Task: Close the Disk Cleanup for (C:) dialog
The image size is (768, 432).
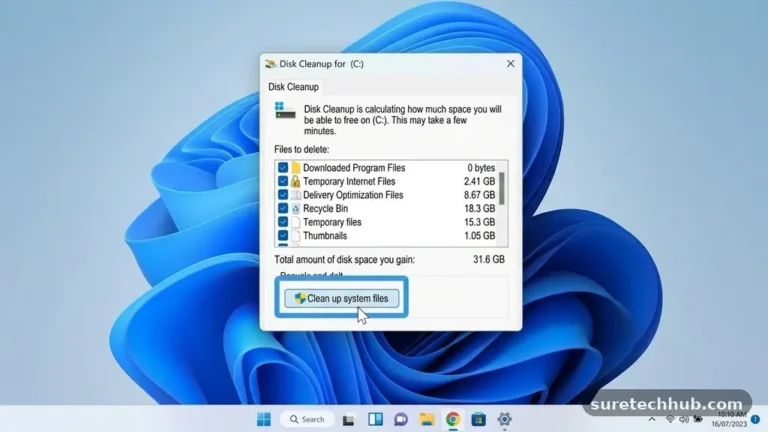Action: coord(510,64)
